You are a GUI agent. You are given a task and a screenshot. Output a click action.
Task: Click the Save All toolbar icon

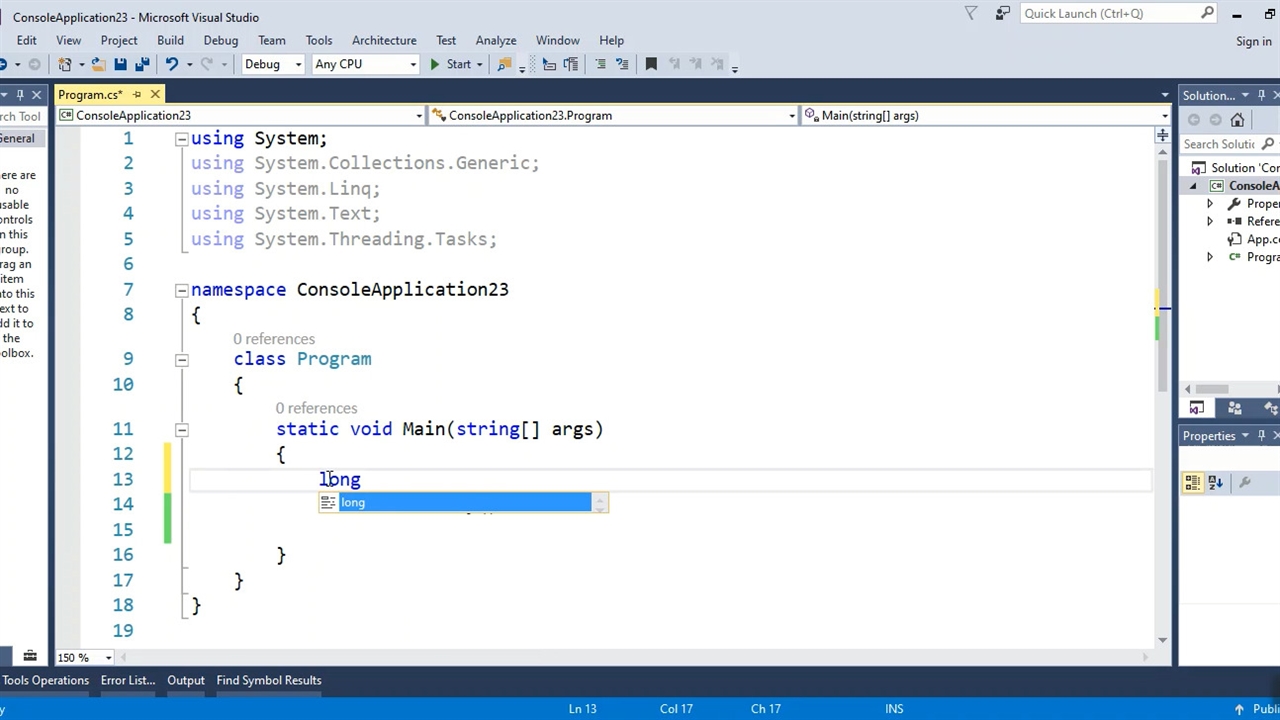click(x=142, y=64)
